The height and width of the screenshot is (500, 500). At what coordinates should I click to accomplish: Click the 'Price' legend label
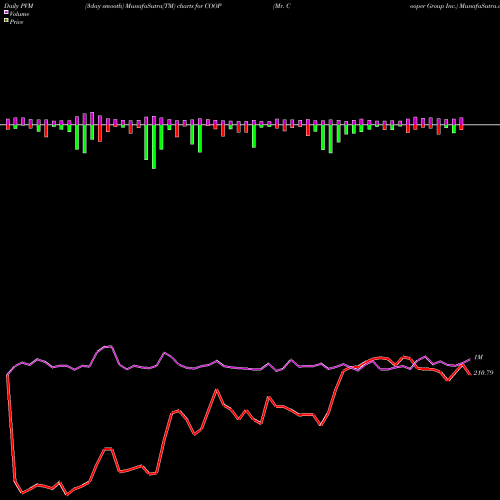[x=16, y=22]
